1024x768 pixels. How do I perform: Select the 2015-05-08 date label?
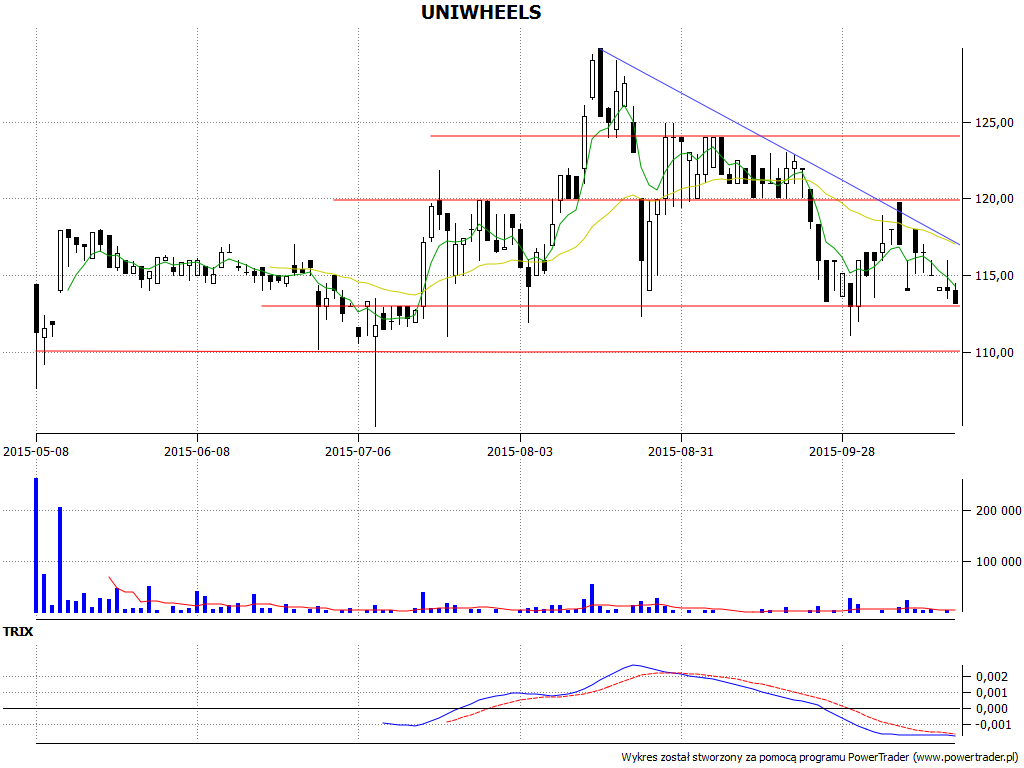tap(37, 451)
